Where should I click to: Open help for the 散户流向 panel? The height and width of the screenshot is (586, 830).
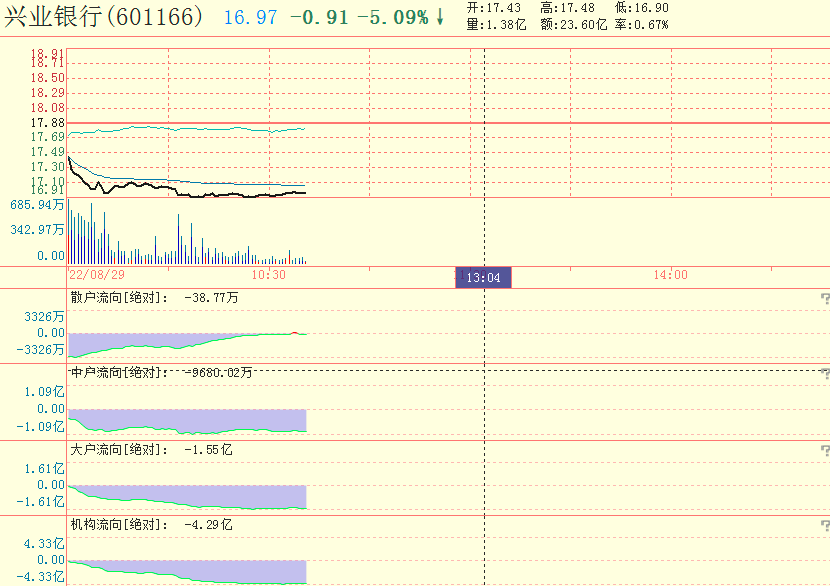coord(825,299)
